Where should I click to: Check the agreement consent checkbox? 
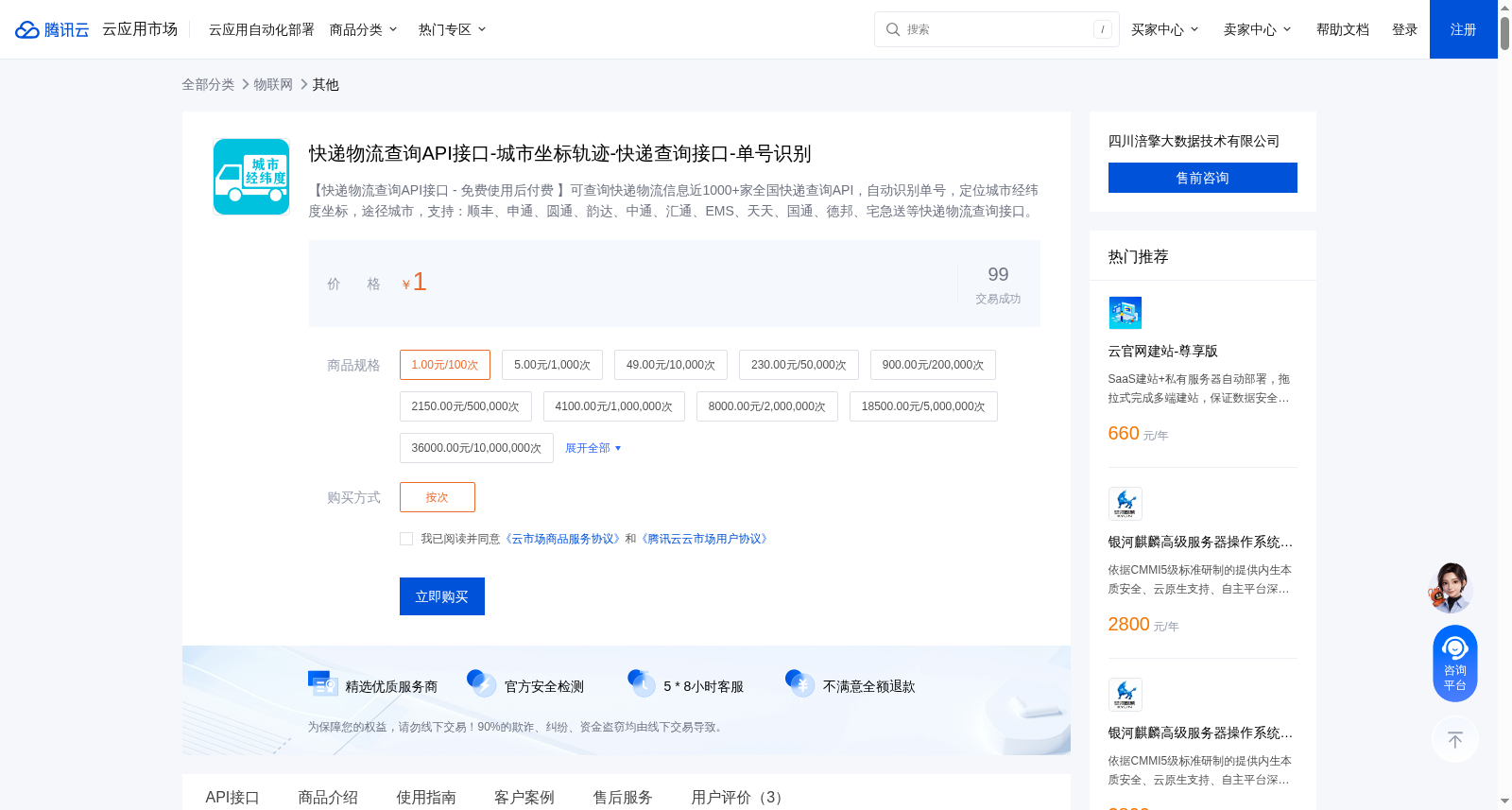(x=406, y=539)
